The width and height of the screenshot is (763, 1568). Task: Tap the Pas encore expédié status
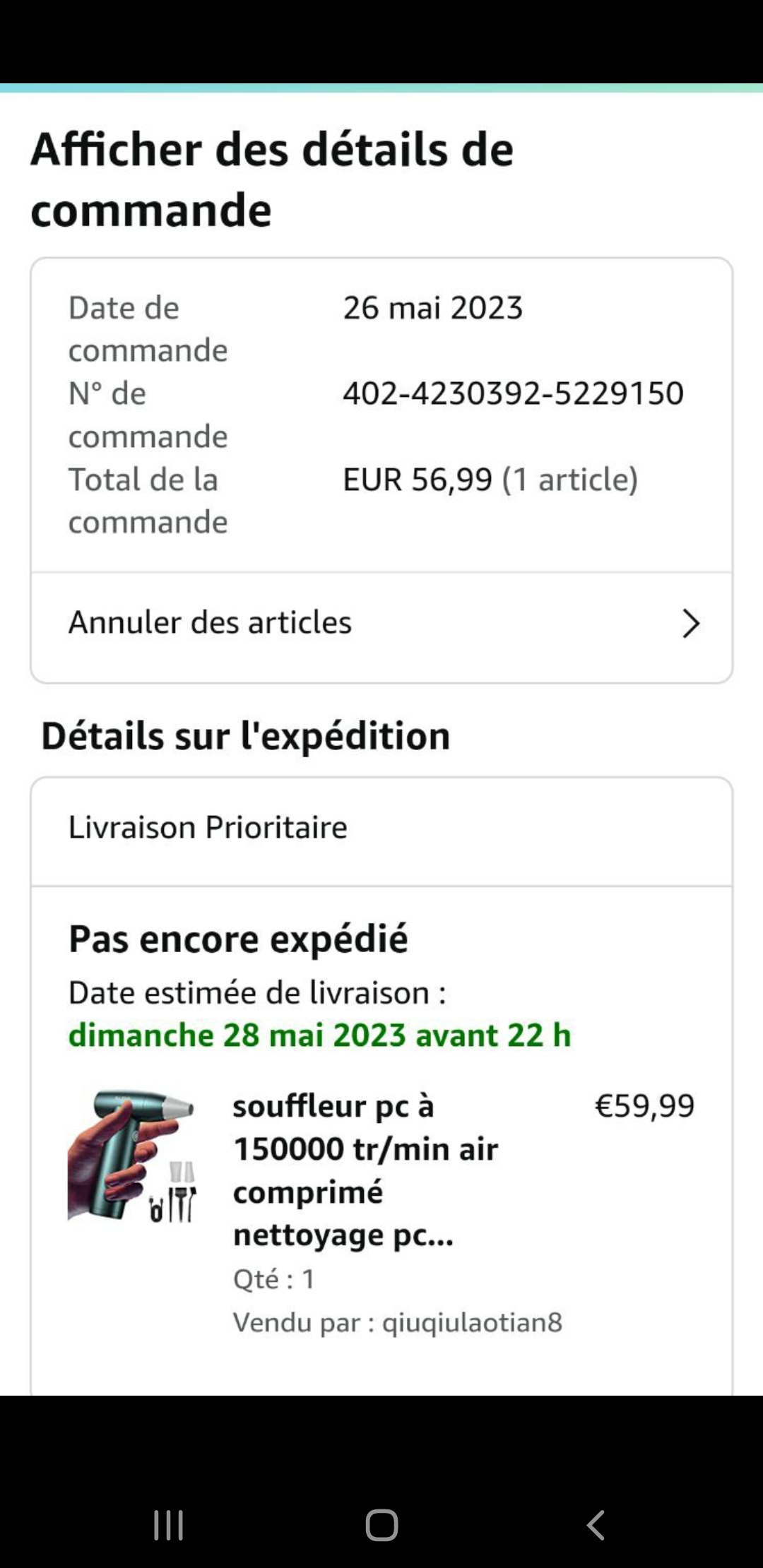(x=238, y=939)
